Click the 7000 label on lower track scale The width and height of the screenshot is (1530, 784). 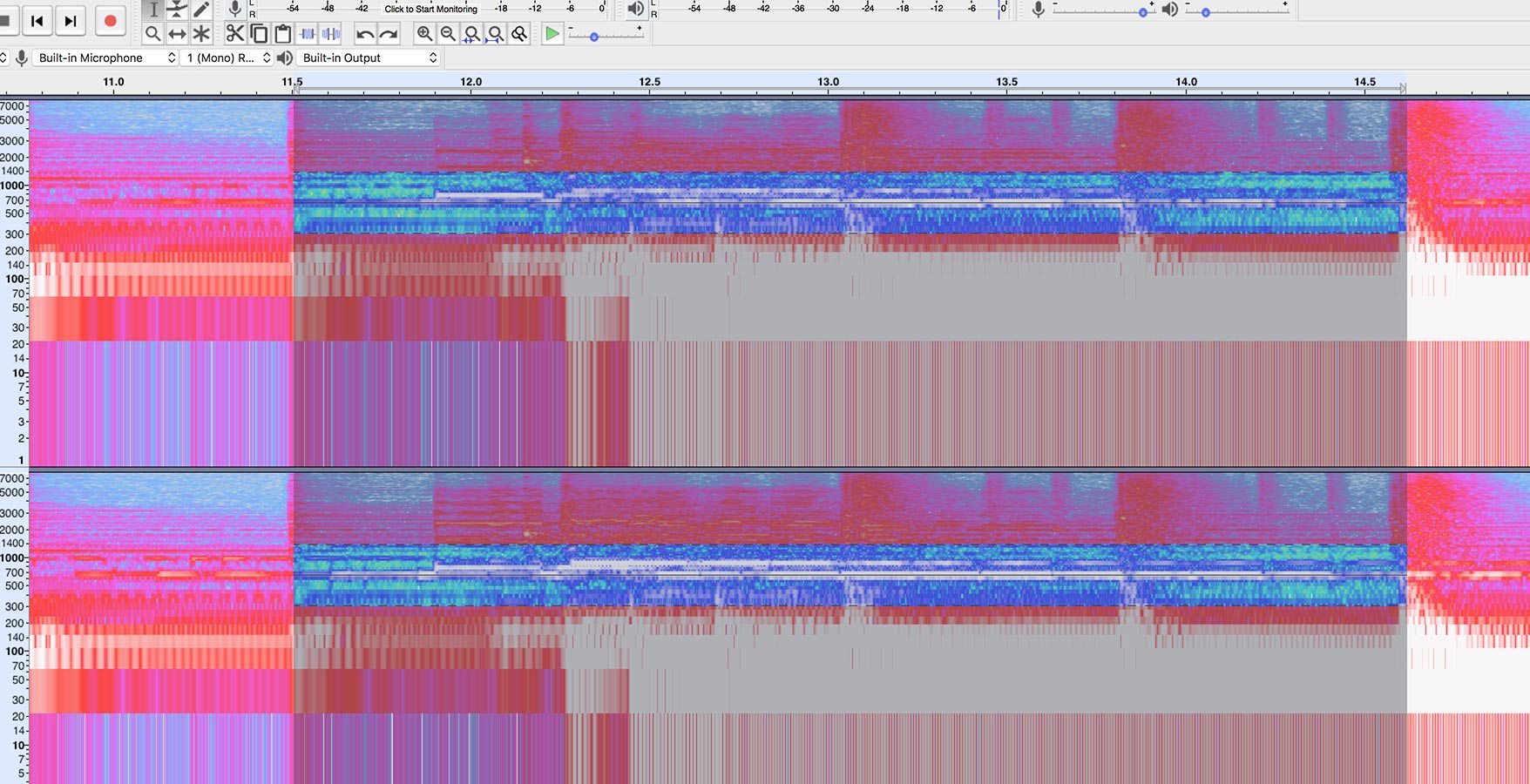tap(13, 478)
